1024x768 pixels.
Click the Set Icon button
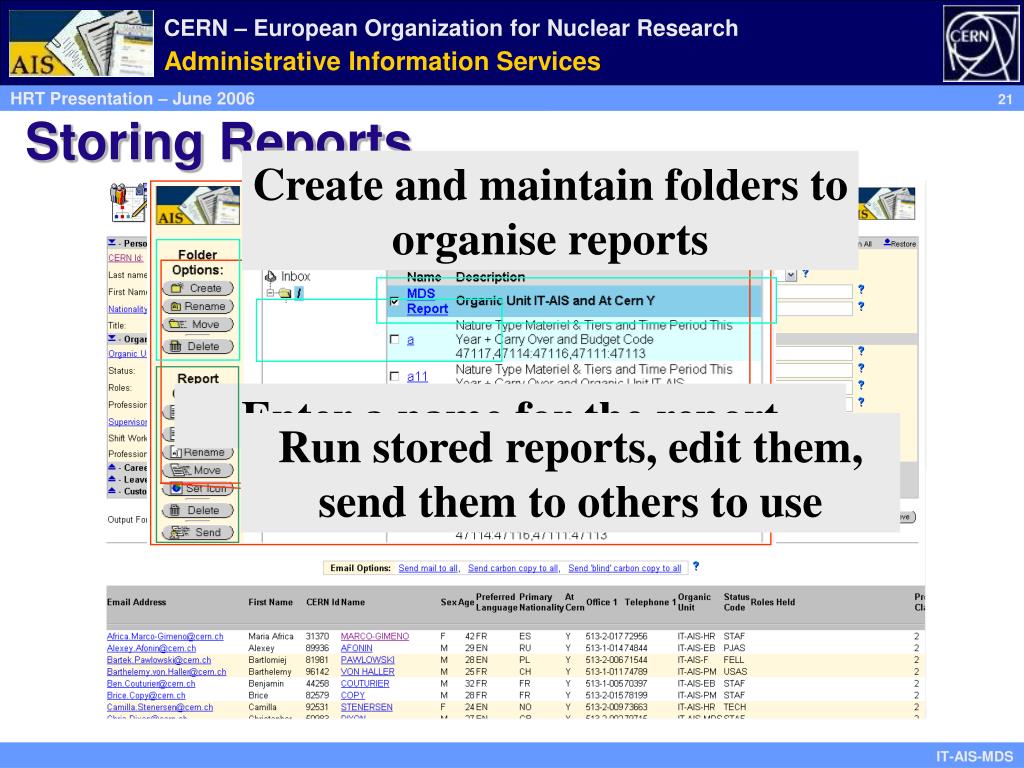click(198, 488)
